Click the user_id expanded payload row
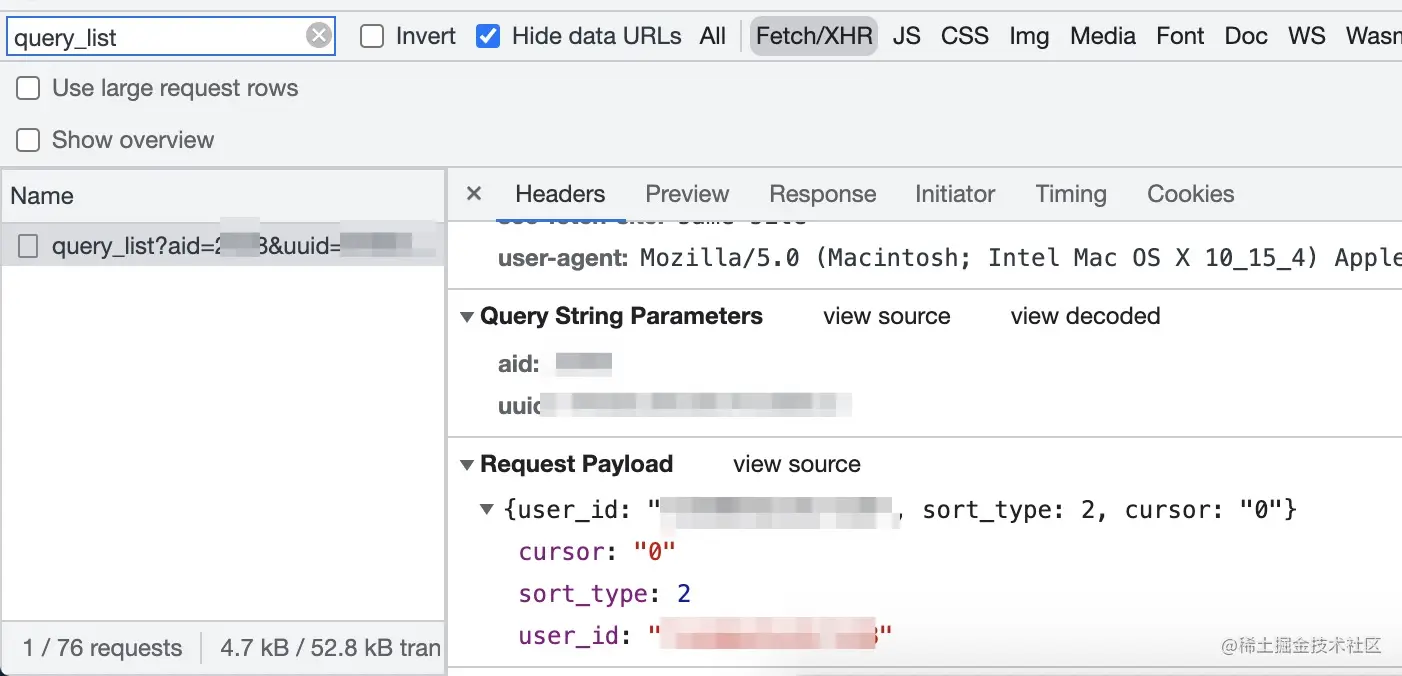This screenshot has height=676, width=1402. point(705,636)
